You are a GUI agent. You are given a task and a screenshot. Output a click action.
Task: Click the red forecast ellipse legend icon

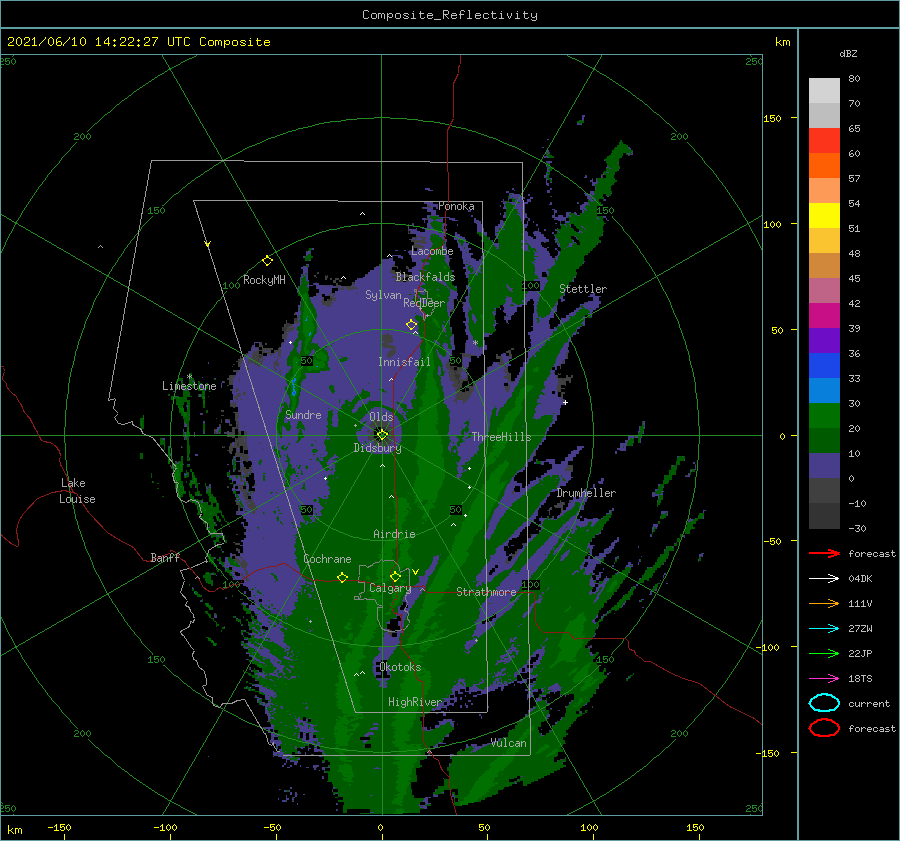[824, 728]
